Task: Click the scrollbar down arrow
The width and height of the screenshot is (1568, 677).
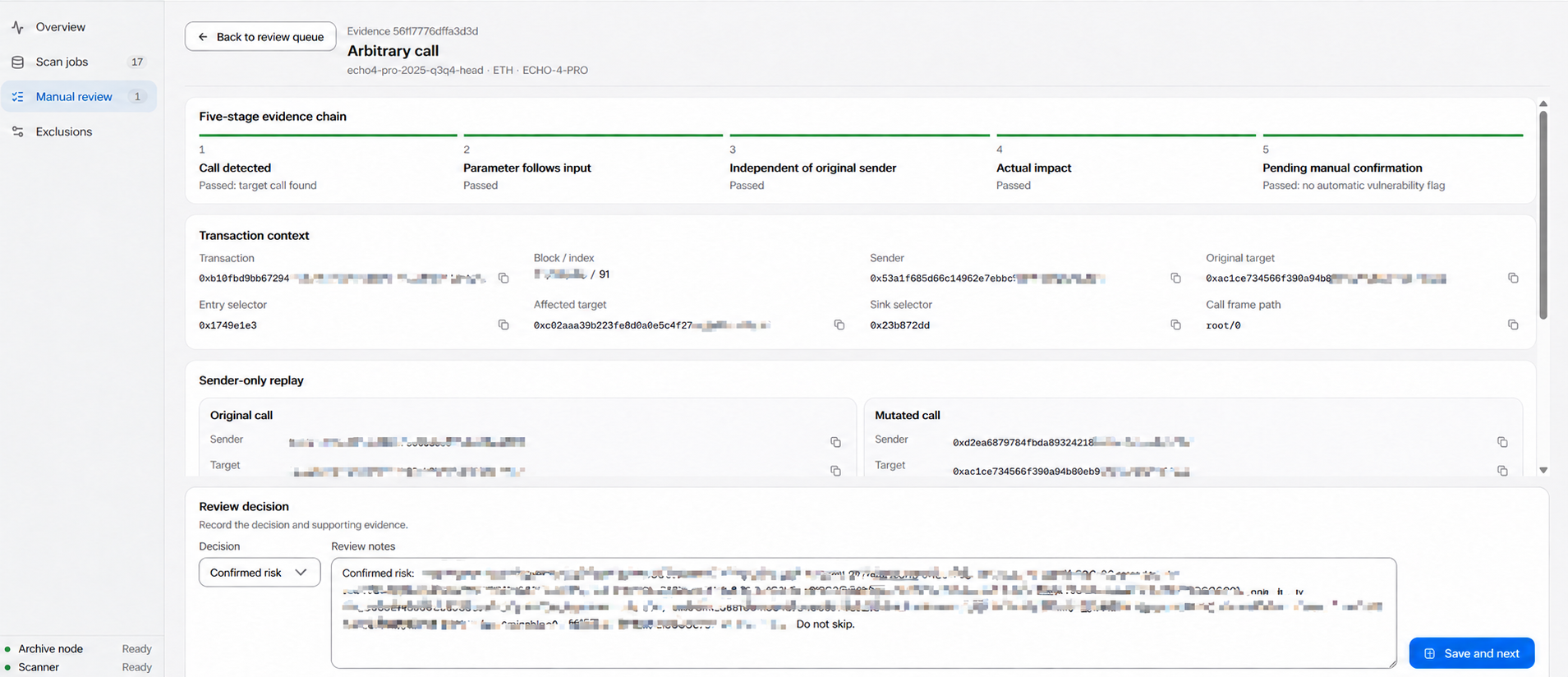Action: coord(1543,471)
